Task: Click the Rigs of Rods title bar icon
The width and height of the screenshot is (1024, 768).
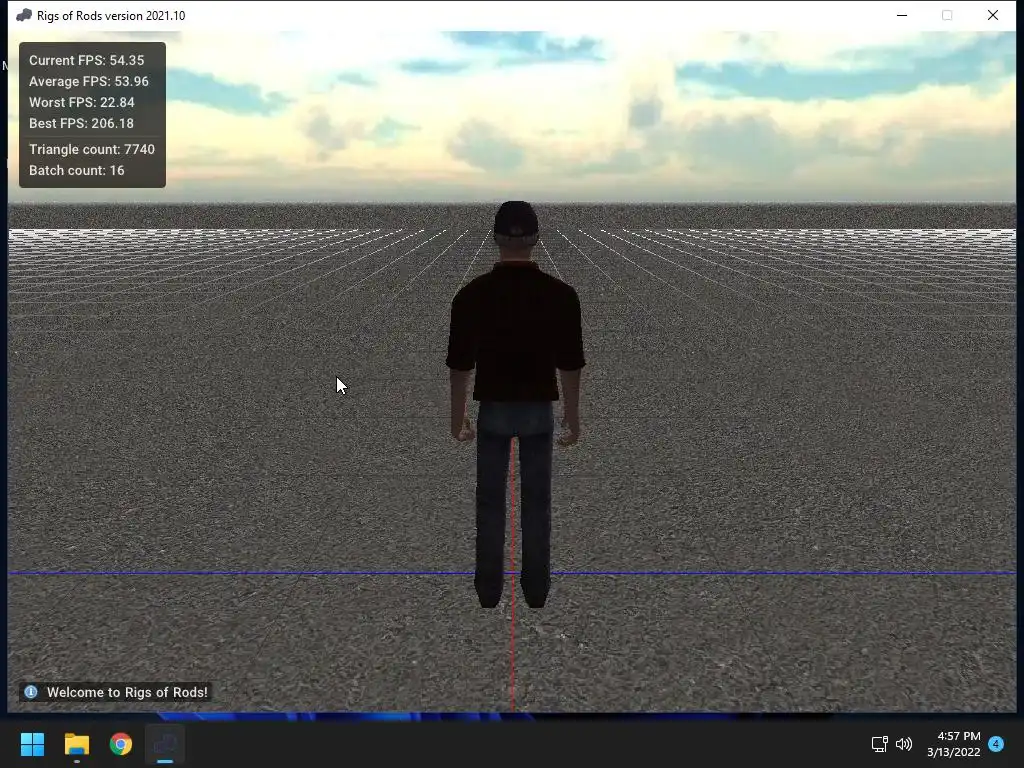Action: [x=24, y=15]
